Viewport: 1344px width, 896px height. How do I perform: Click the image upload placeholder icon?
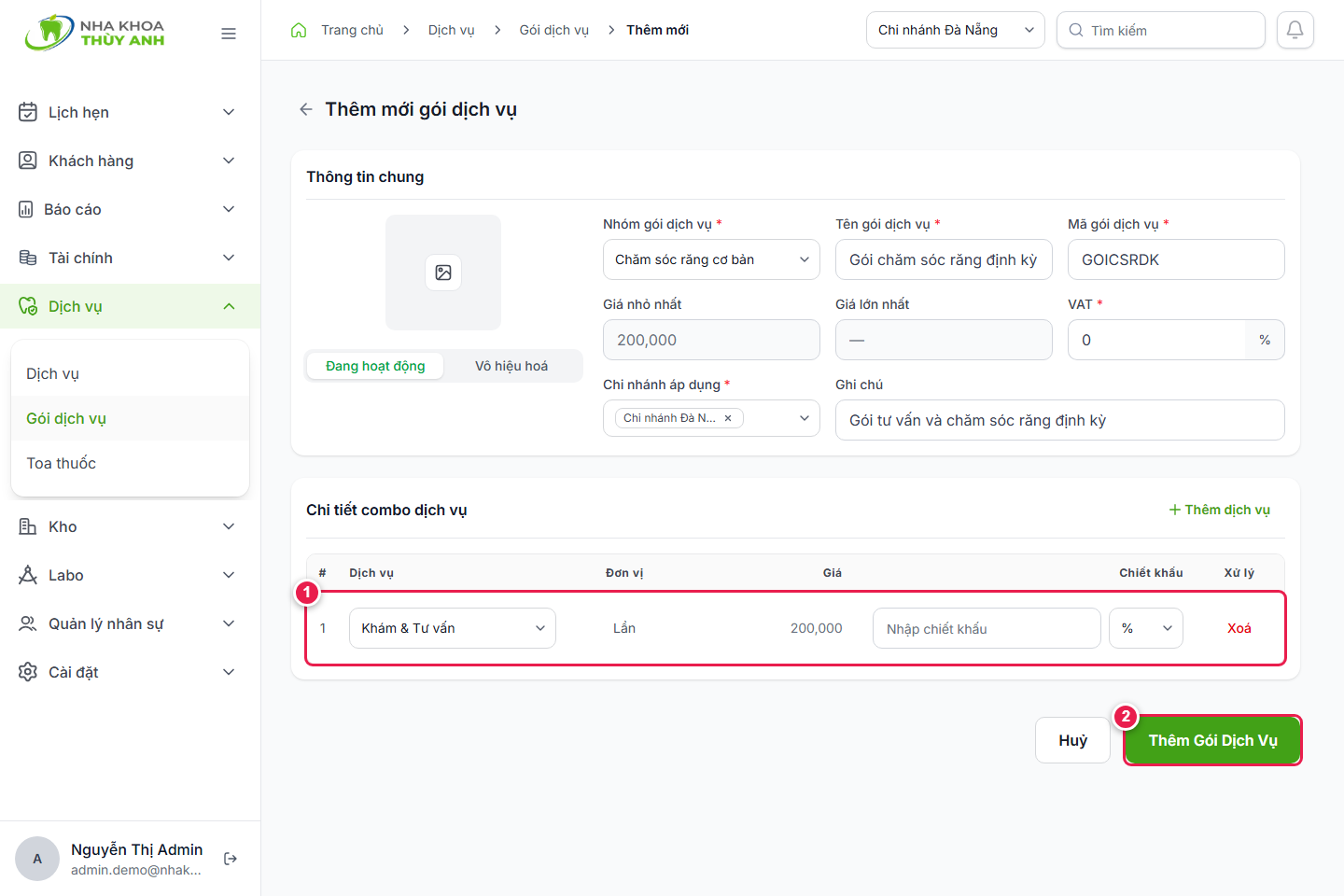[443, 273]
